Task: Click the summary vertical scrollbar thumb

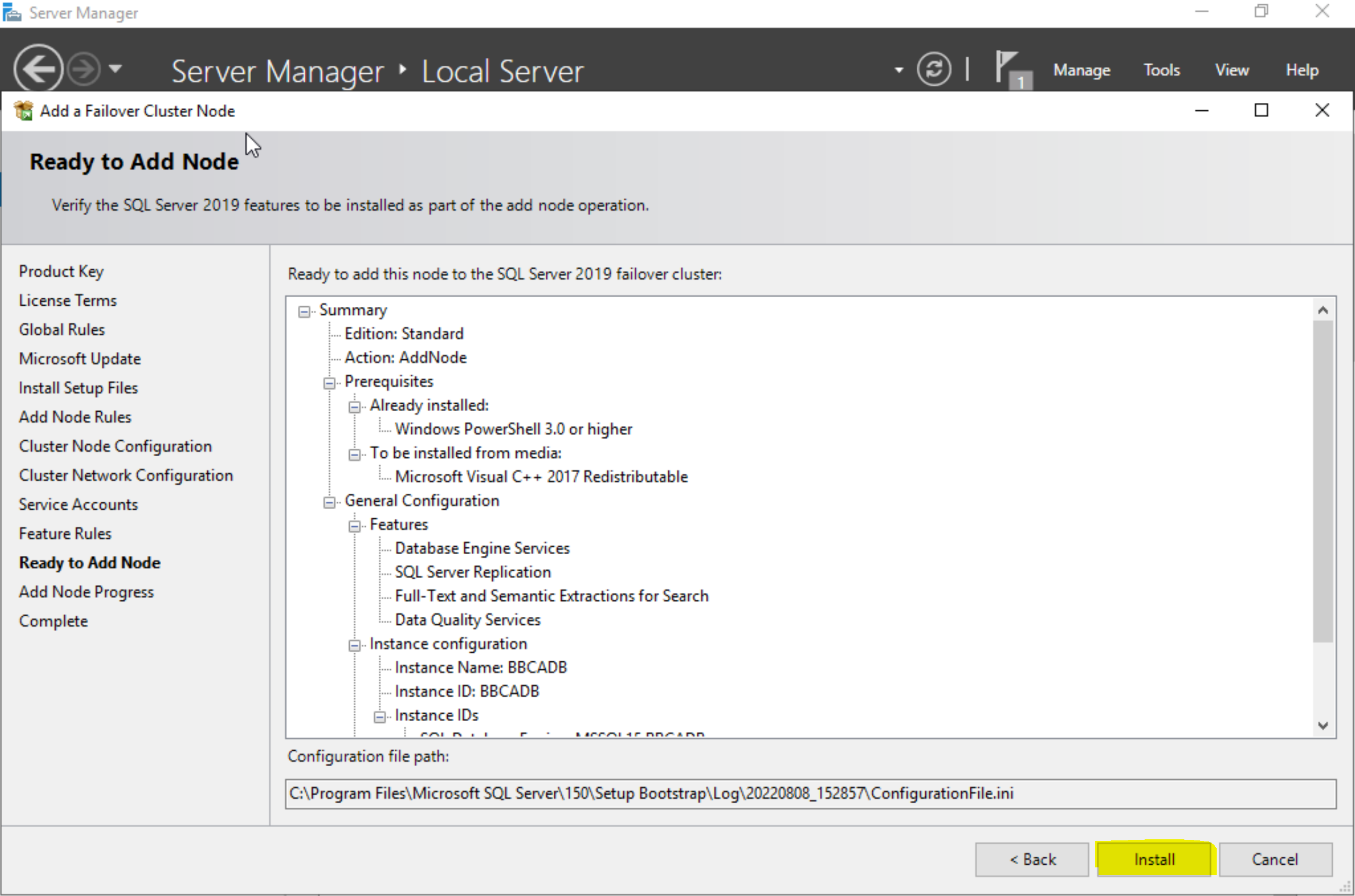Action: 1323,481
